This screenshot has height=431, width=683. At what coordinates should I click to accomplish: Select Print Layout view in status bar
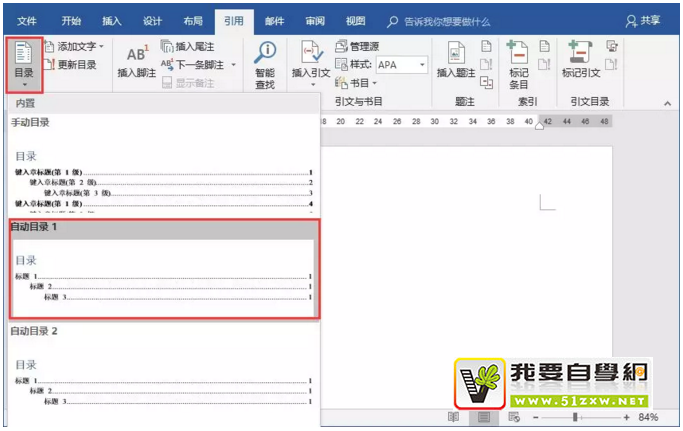pos(484,416)
